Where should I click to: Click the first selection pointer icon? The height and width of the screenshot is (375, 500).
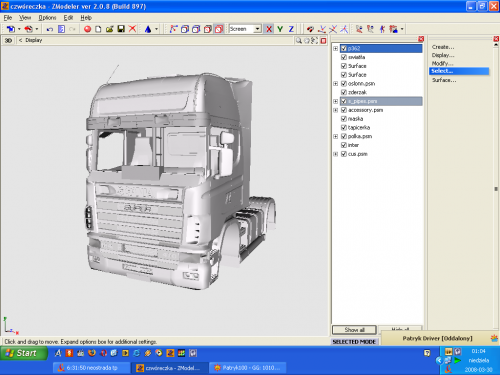[x=359, y=29]
